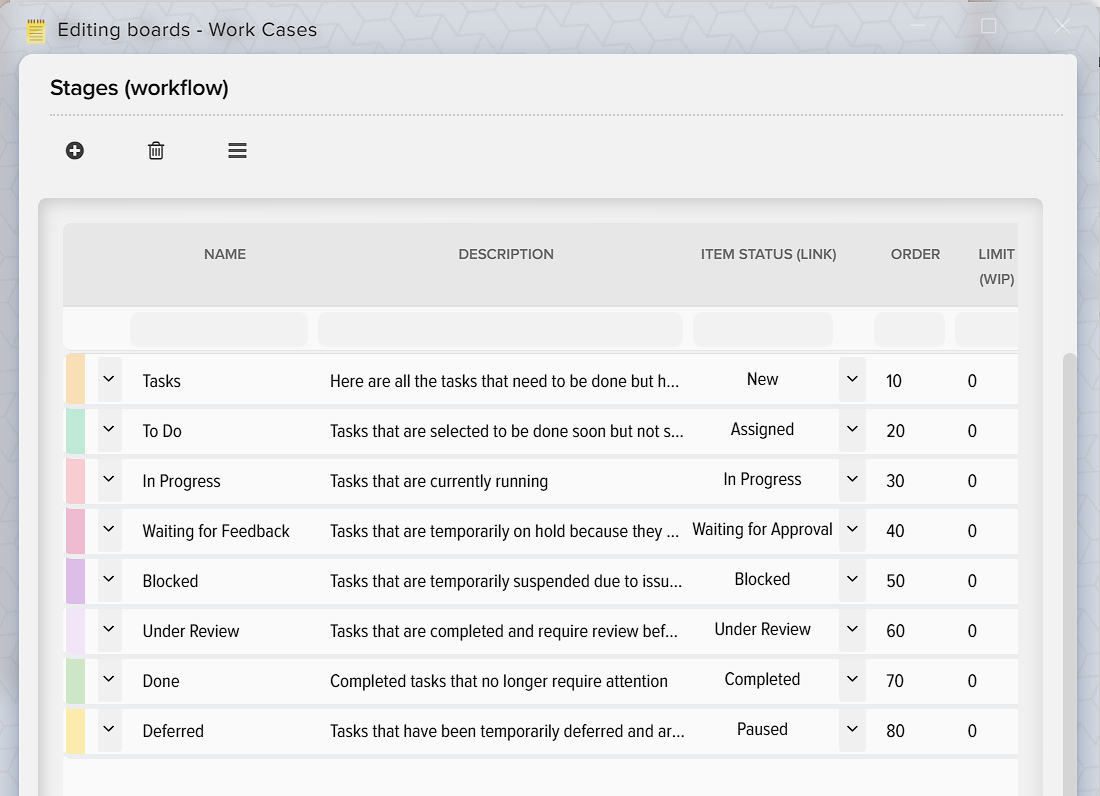
Task: Click the mint green swatch of To Do
Action: (75, 431)
